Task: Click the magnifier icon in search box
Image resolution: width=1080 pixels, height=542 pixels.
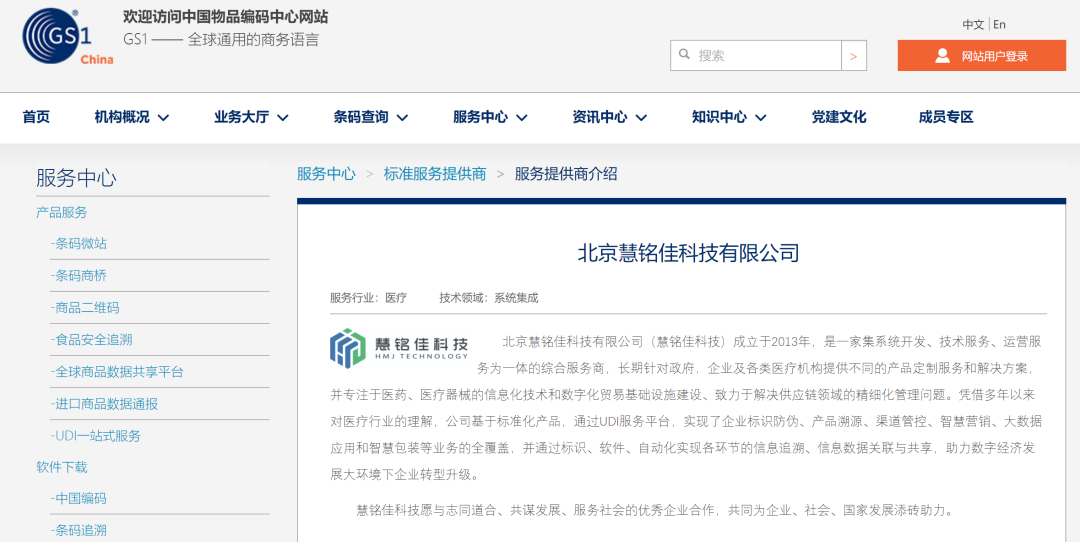Action: click(x=684, y=54)
